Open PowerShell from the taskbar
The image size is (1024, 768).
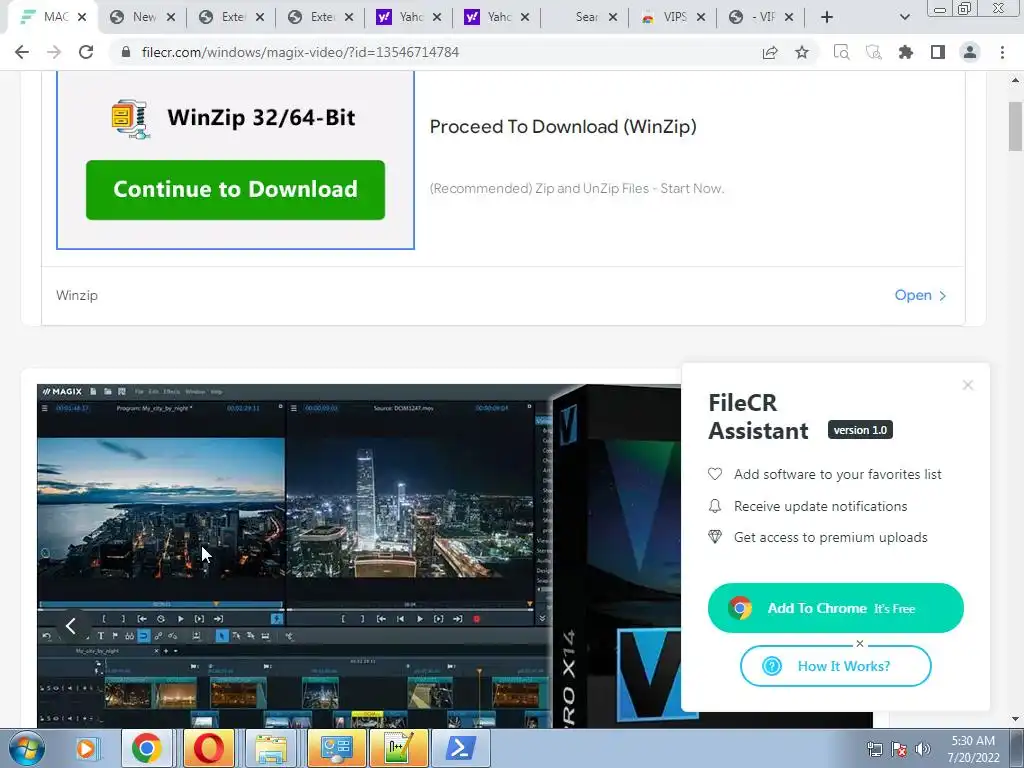click(460, 748)
